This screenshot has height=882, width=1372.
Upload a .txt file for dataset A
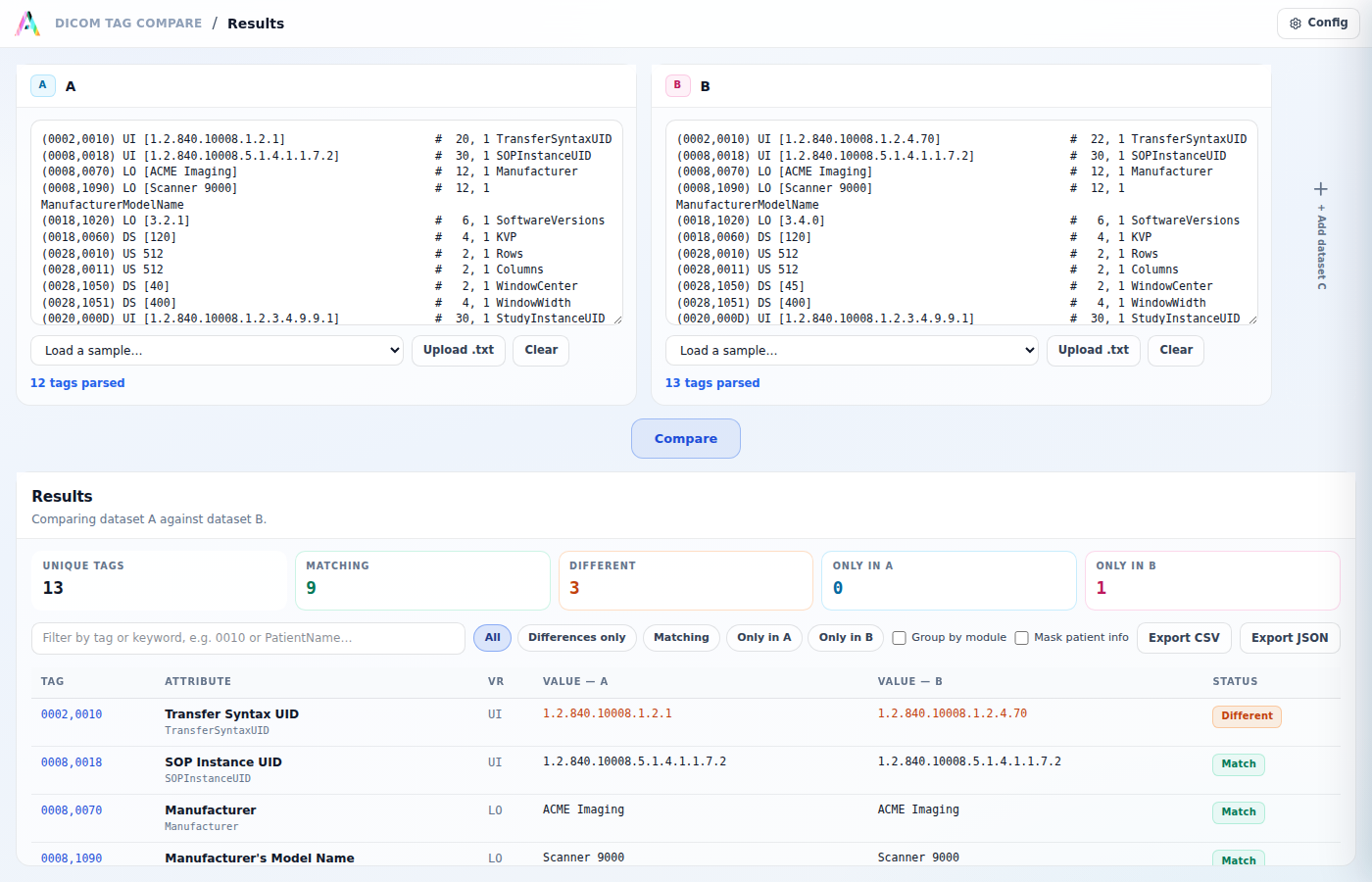(x=459, y=351)
